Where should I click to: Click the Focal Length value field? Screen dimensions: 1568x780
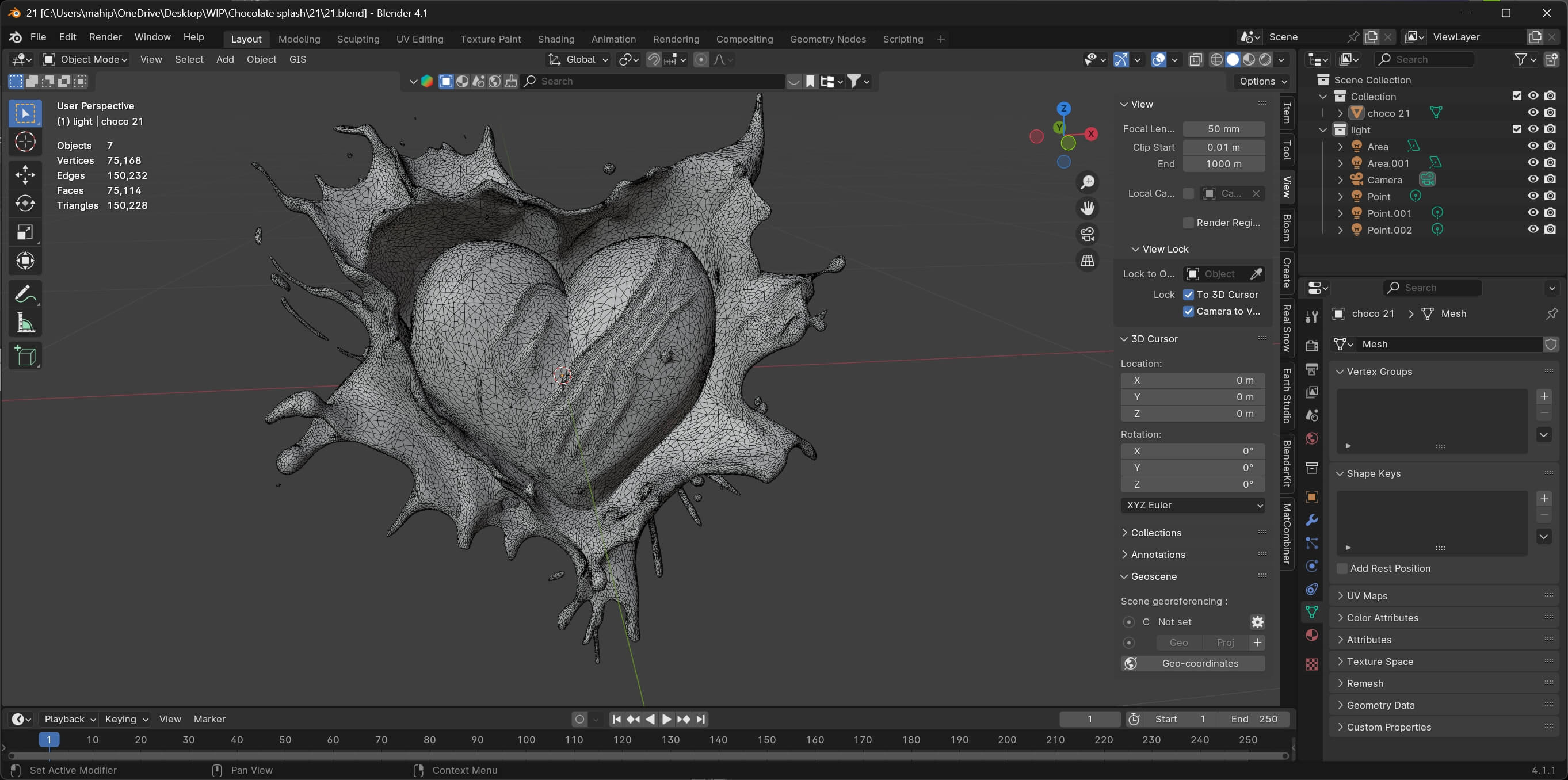[x=1223, y=129]
